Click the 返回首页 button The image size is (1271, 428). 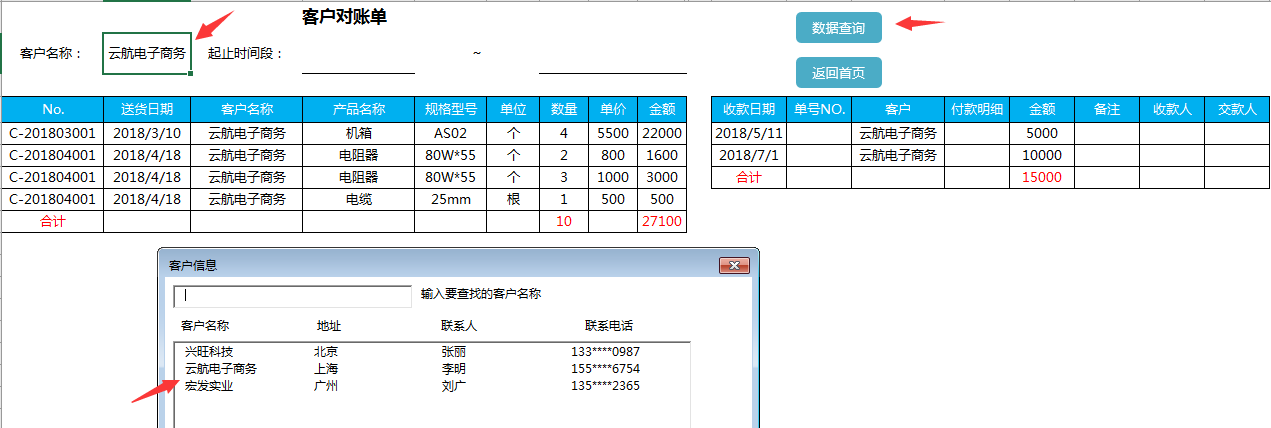(838, 73)
